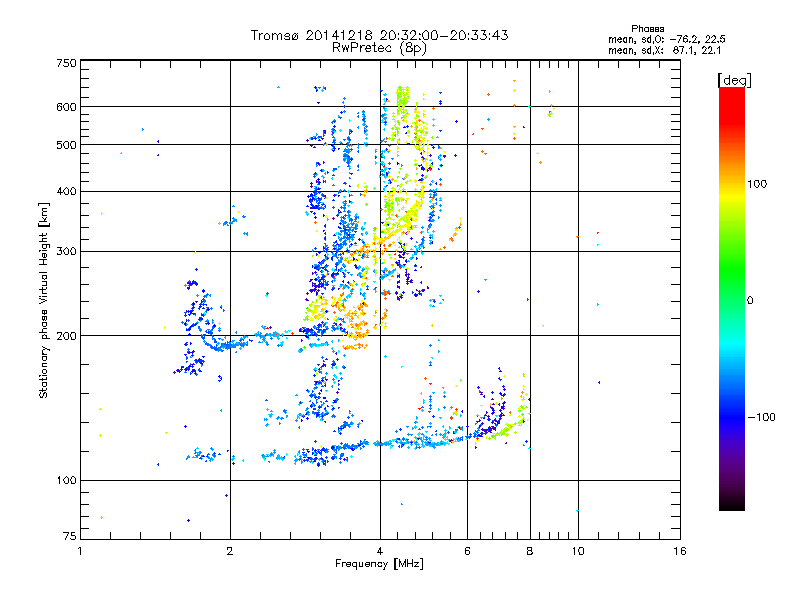
Task: Click the y-axis label '75'
Action: click(x=70, y=536)
